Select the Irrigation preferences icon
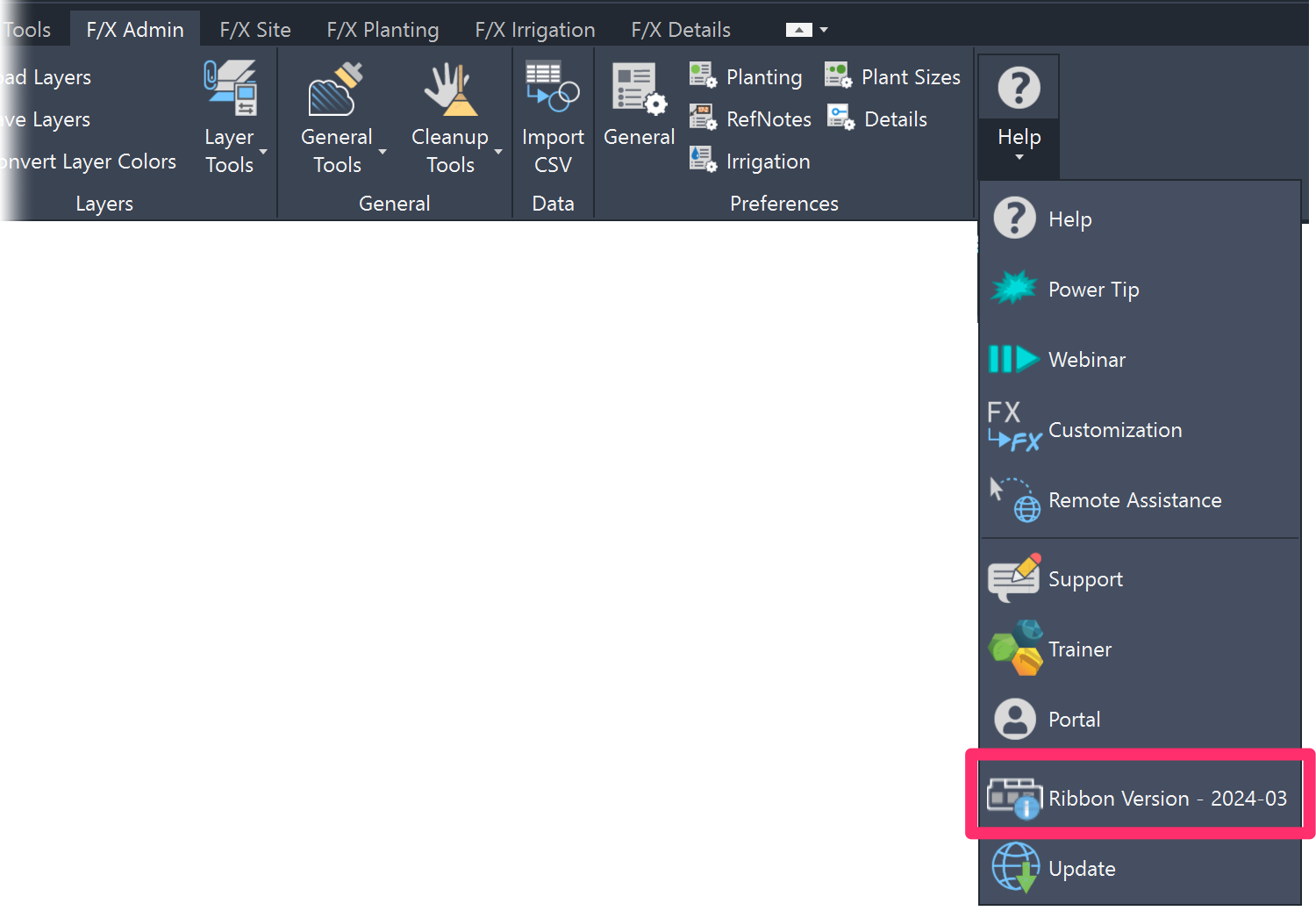 coord(702,159)
